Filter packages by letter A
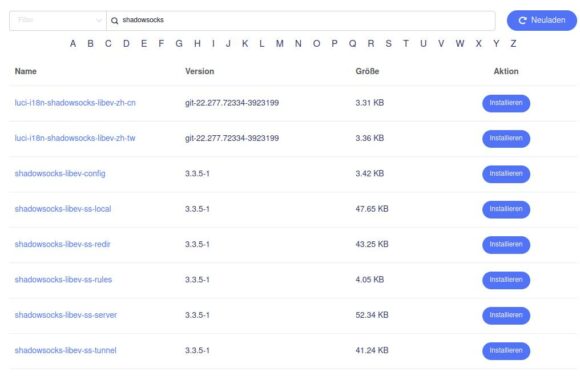580x380 pixels. click(x=73, y=44)
